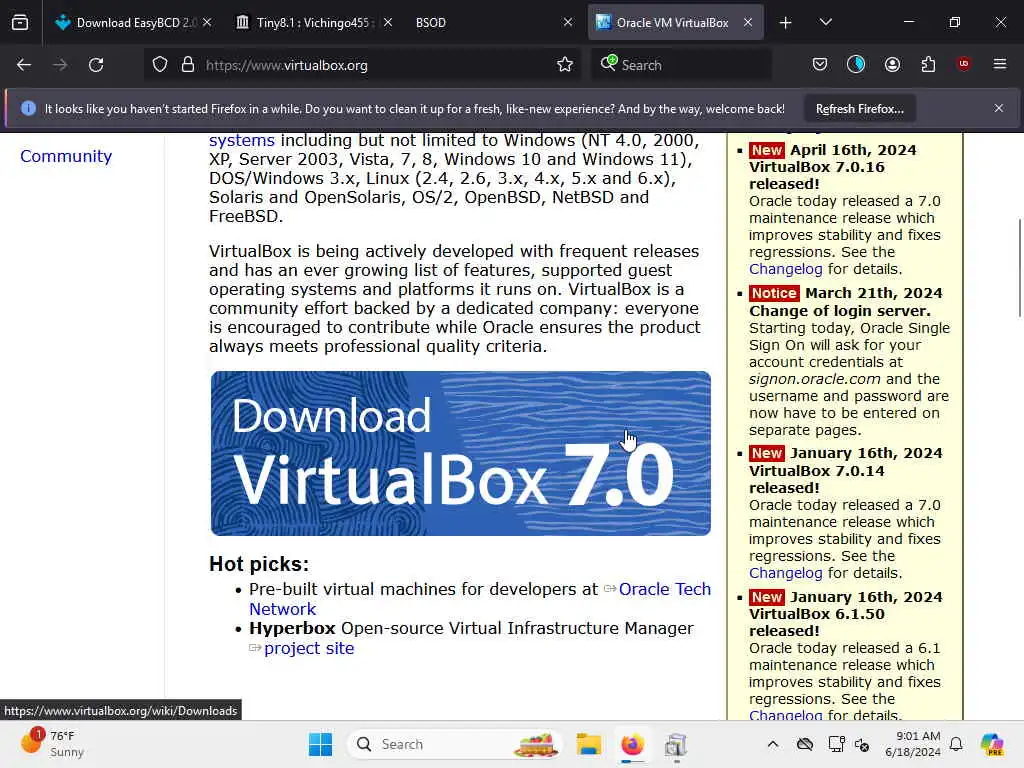Click the blue globe extension icon

856,64
